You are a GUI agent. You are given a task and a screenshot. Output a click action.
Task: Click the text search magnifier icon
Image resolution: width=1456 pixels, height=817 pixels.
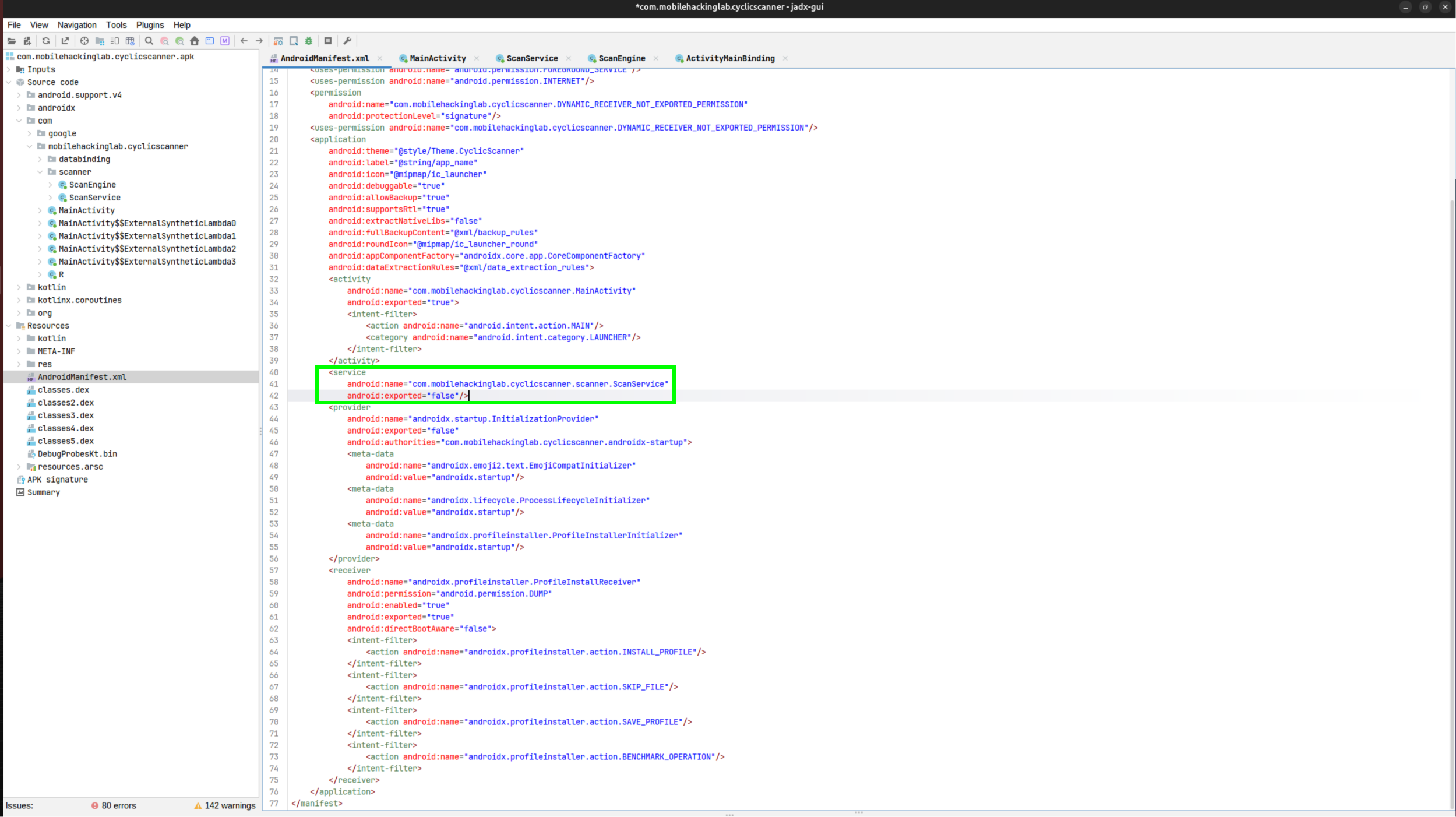pos(149,41)
